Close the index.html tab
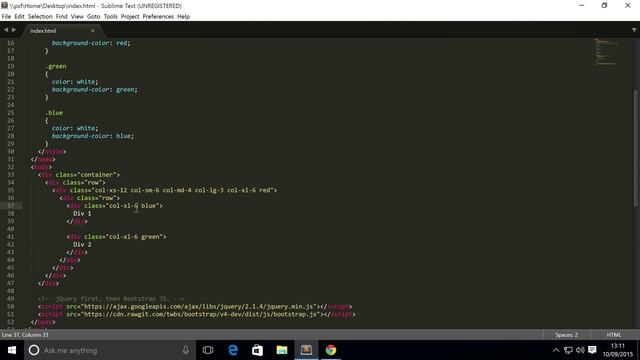The image size is (640, 360). (93, 31)
